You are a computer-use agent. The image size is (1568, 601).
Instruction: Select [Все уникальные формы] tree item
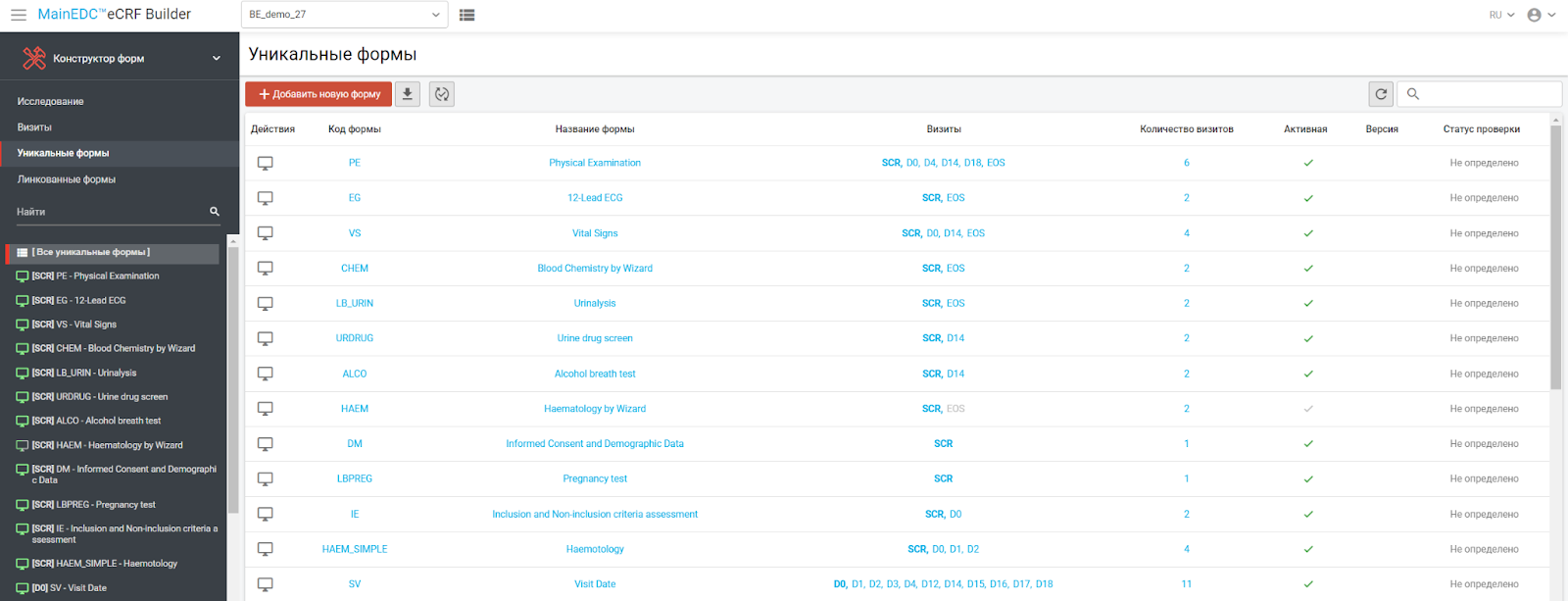click(x=114, y=253)
